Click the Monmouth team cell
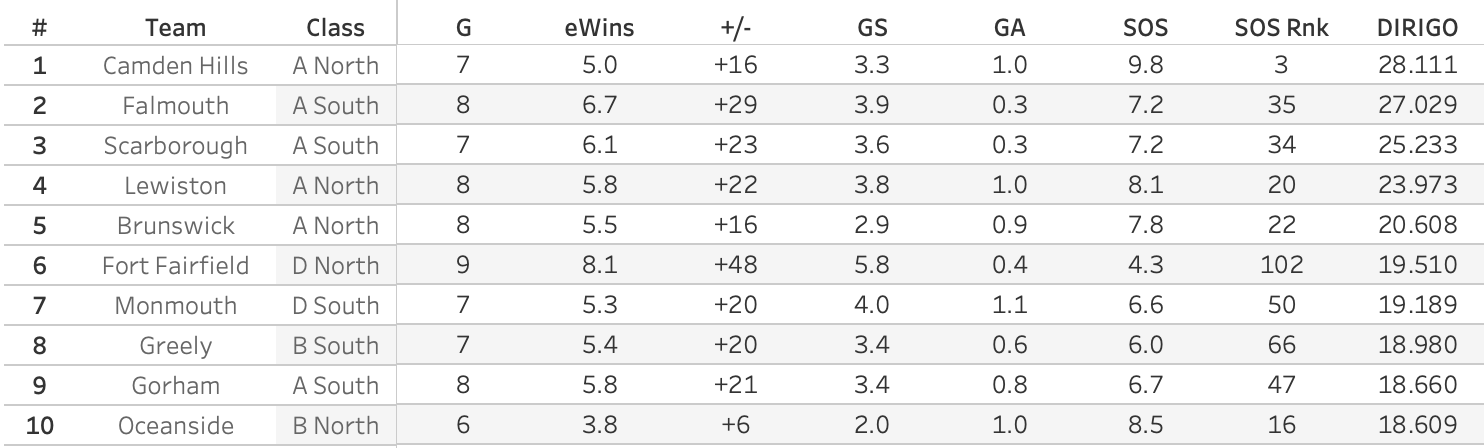1484x448 pixels. tap(176, 306)
